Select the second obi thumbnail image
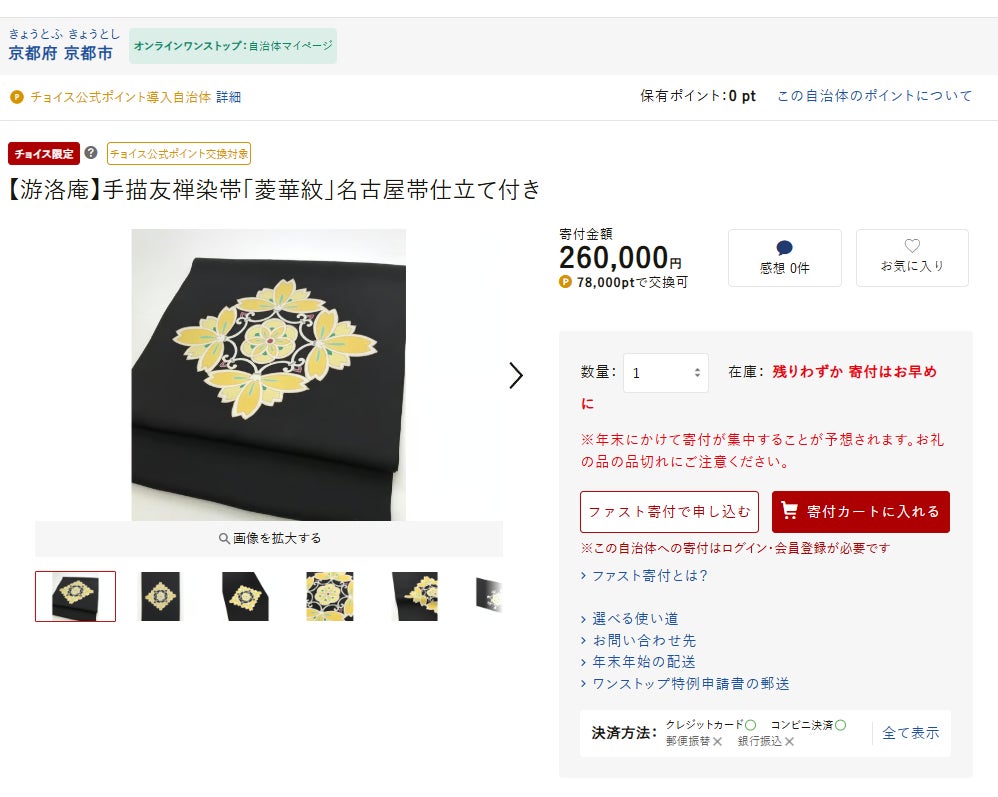The image size is (998, 797). (x=160, y=596)
